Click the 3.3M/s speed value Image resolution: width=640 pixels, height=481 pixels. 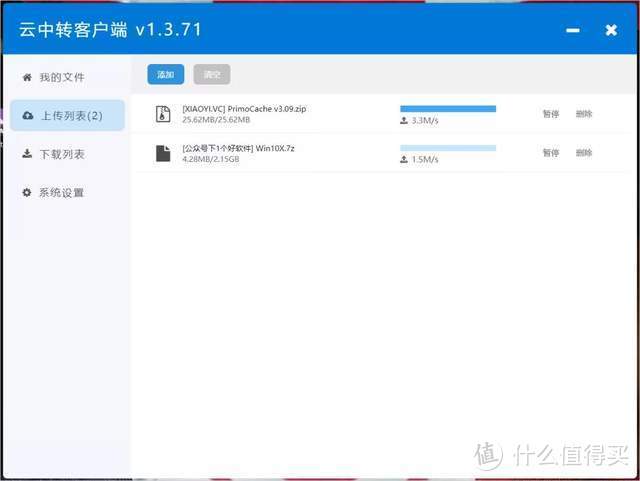click(425, 120)
